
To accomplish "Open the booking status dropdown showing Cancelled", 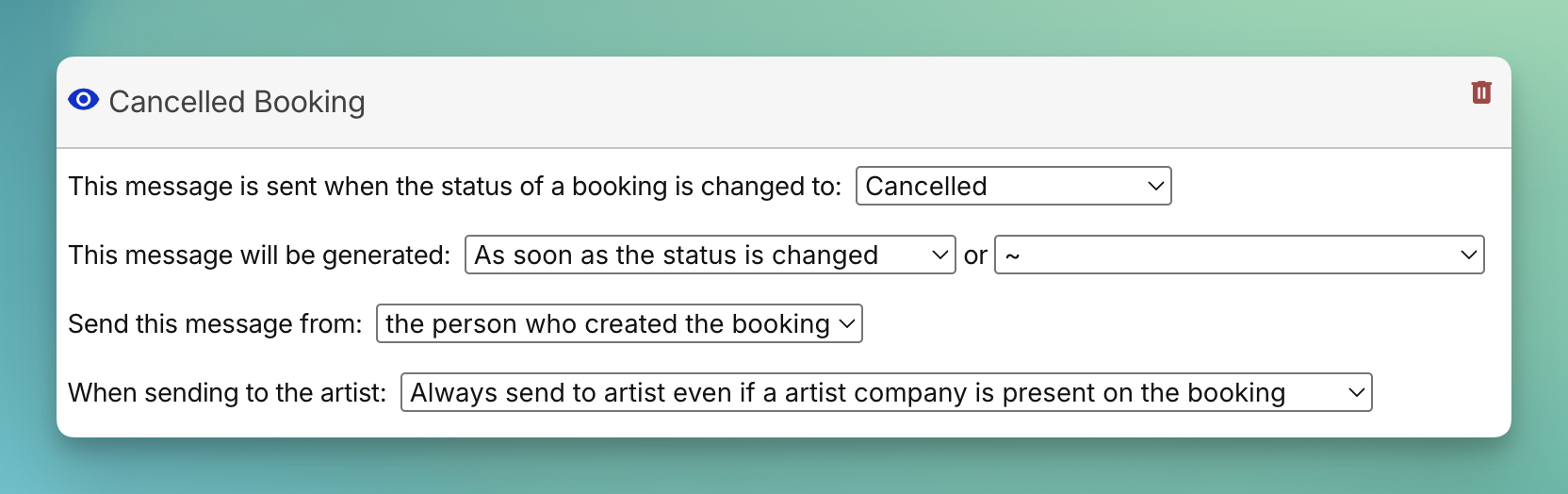I will tap(1013, 186).
